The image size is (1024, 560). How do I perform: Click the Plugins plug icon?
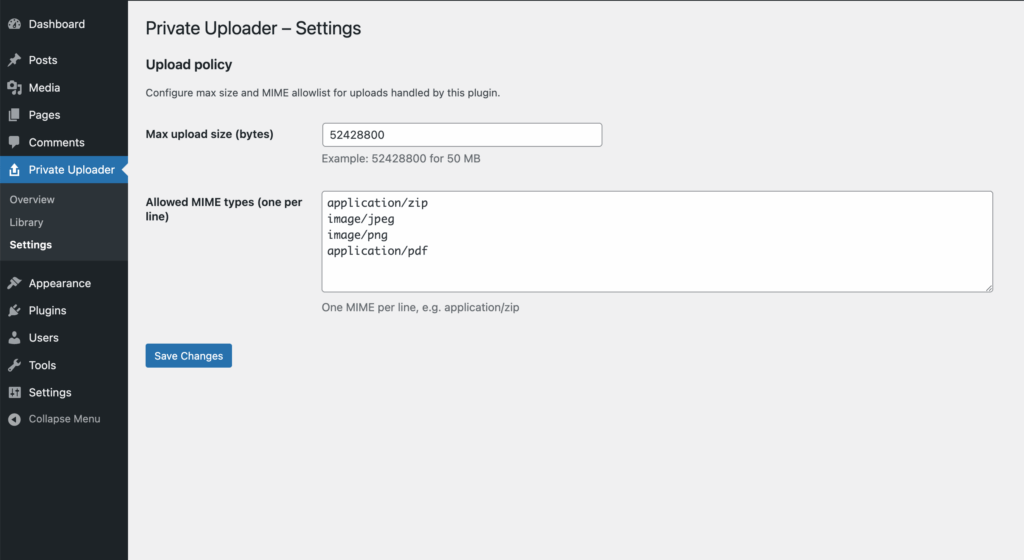click(14, 311)
